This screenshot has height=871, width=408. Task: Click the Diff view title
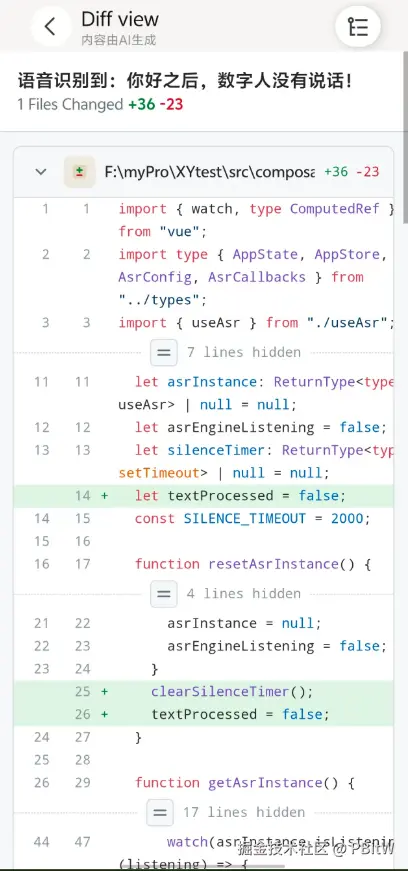pyautogui.click(x=120, y=19)
